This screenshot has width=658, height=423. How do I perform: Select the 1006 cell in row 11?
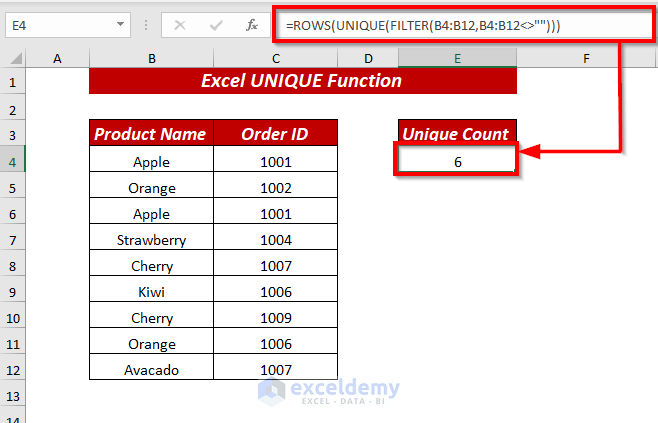276,341
